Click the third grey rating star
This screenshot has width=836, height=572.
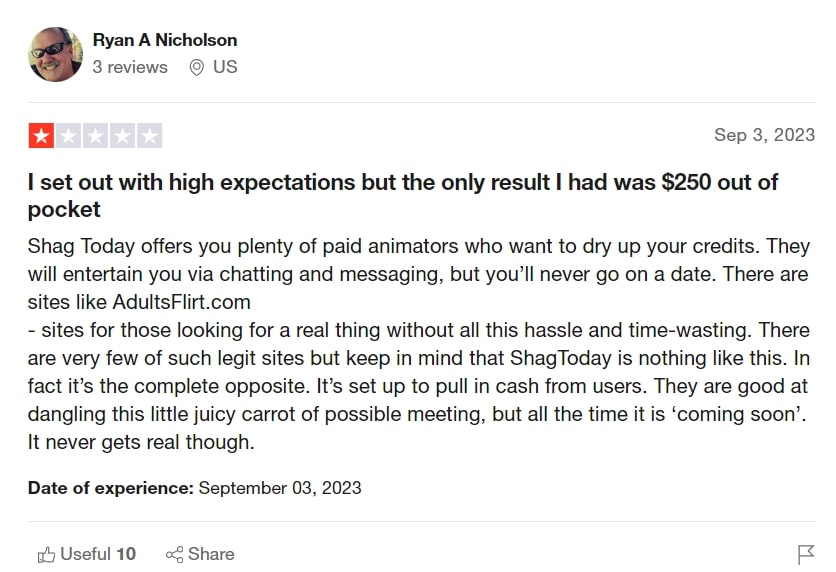[95, 136]
